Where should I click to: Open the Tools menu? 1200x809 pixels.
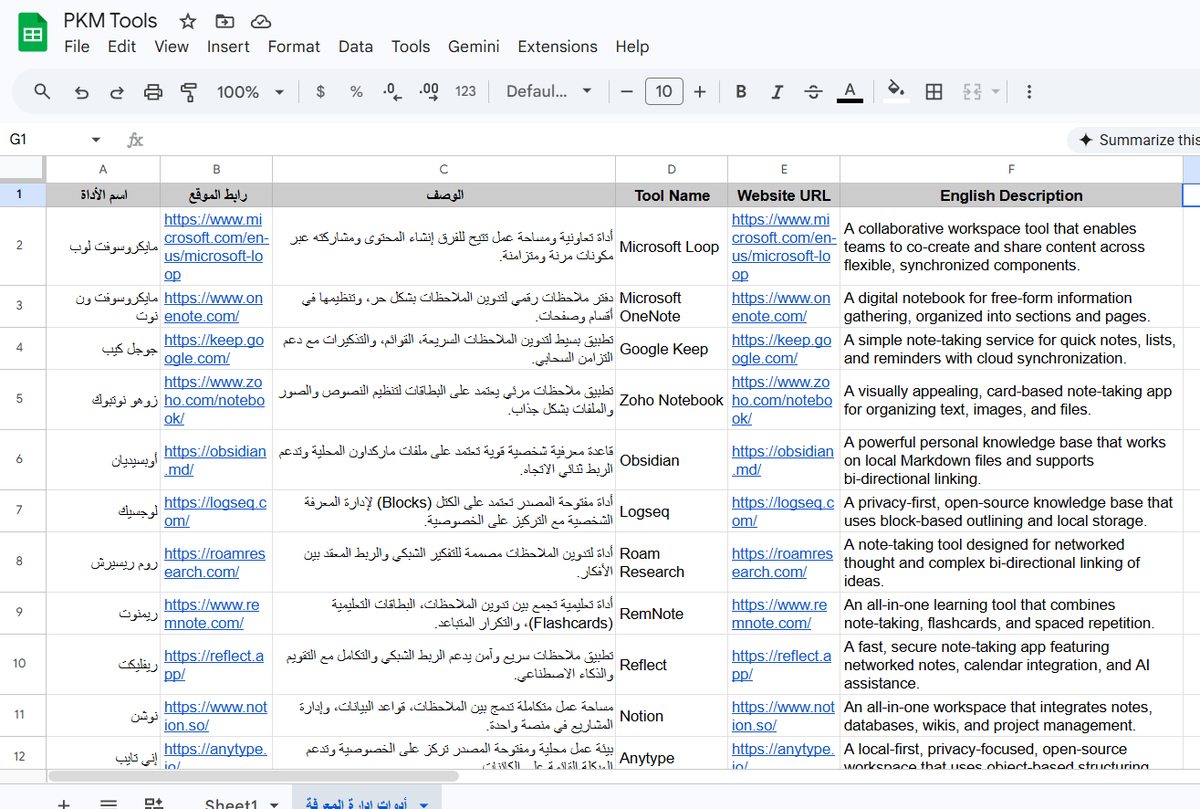[410, 46]
